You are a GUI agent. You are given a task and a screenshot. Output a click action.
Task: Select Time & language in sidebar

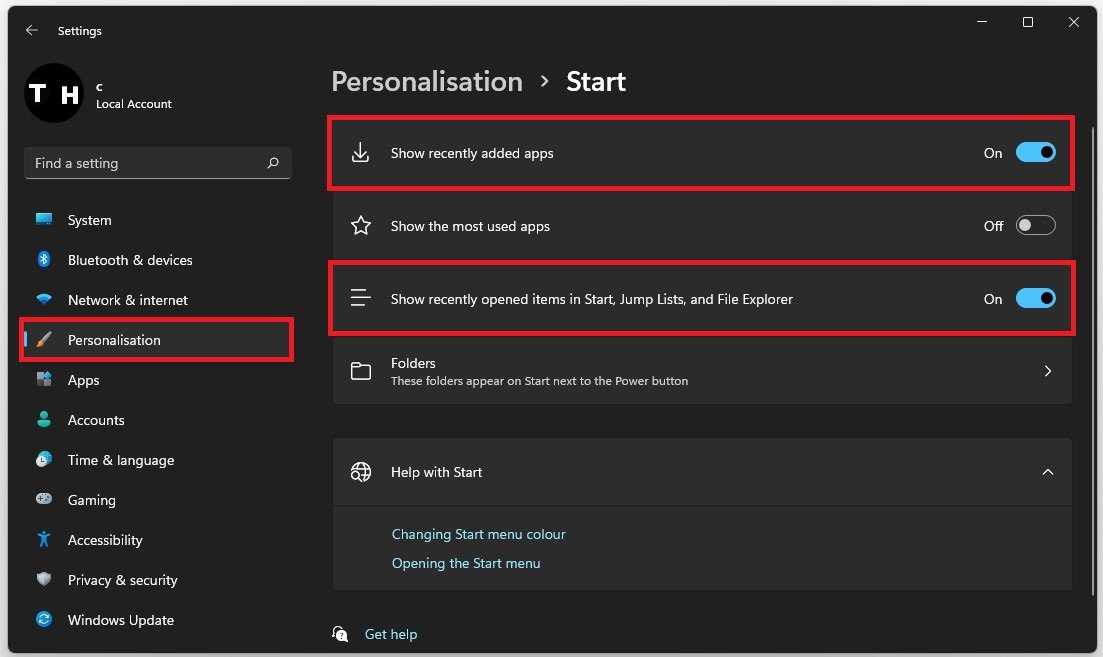(120, 460)
